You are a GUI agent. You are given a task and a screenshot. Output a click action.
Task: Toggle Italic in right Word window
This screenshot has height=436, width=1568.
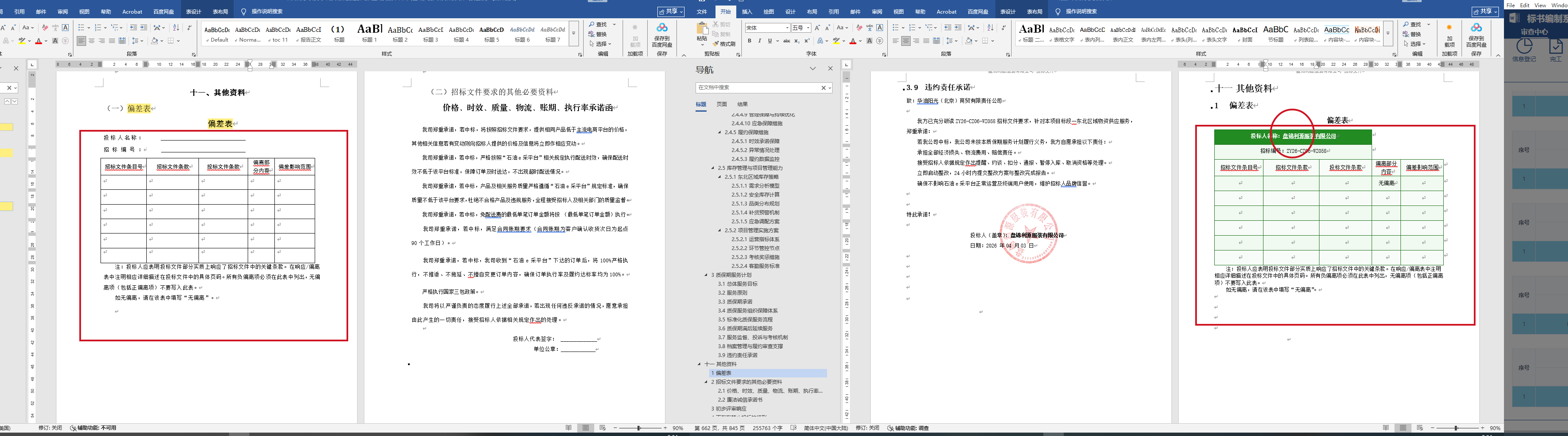pos(760,41)
